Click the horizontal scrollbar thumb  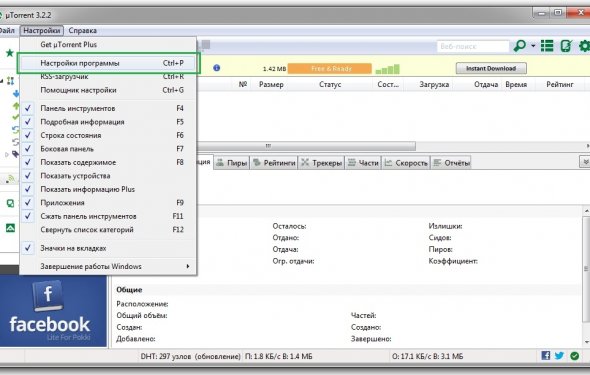click(x=306, y=146)
